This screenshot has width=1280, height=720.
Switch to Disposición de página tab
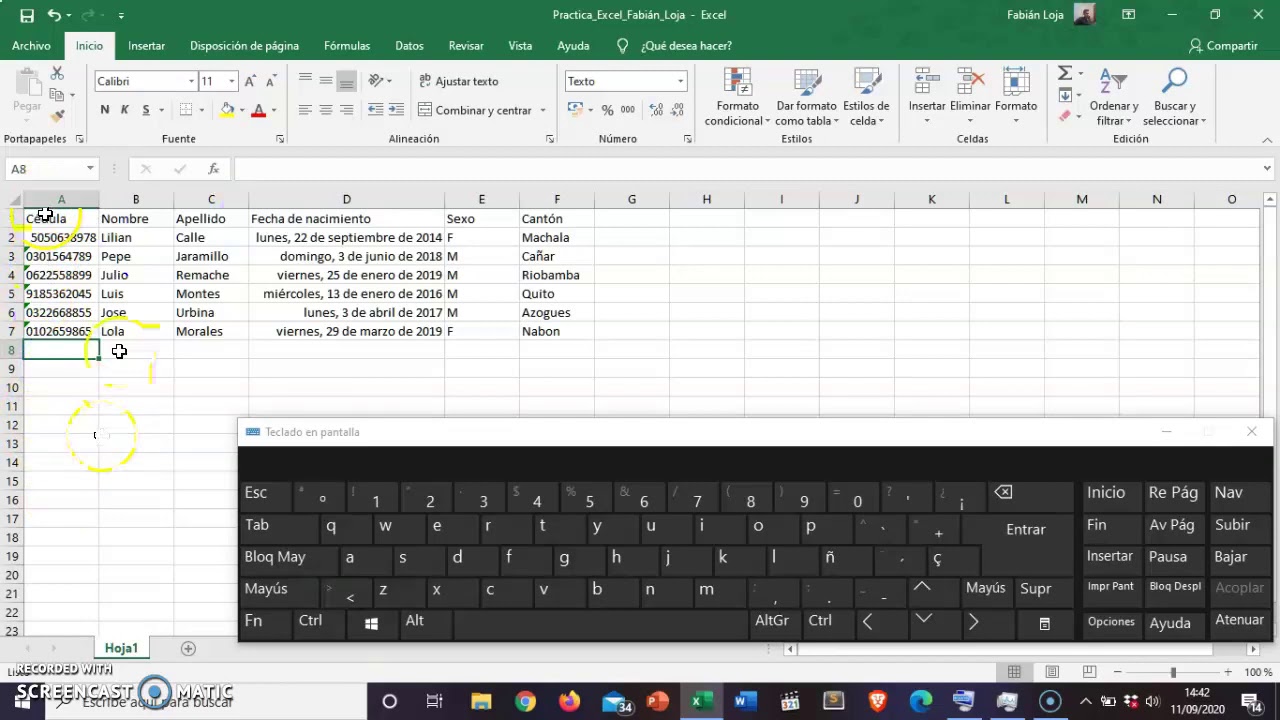point(244,46)
